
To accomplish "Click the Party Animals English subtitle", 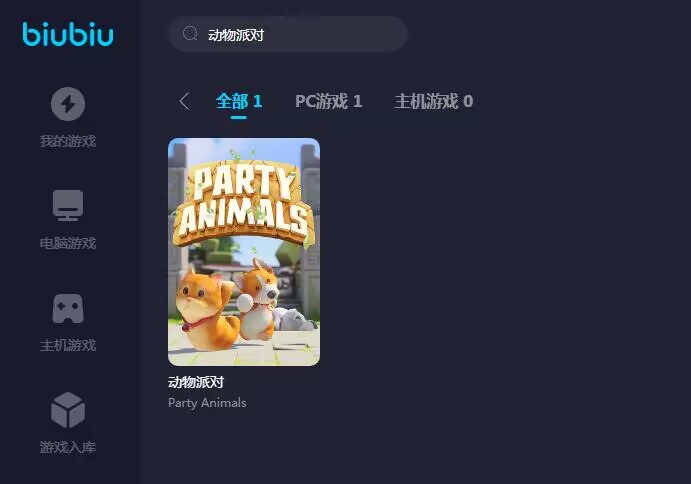I will (207, 403).
